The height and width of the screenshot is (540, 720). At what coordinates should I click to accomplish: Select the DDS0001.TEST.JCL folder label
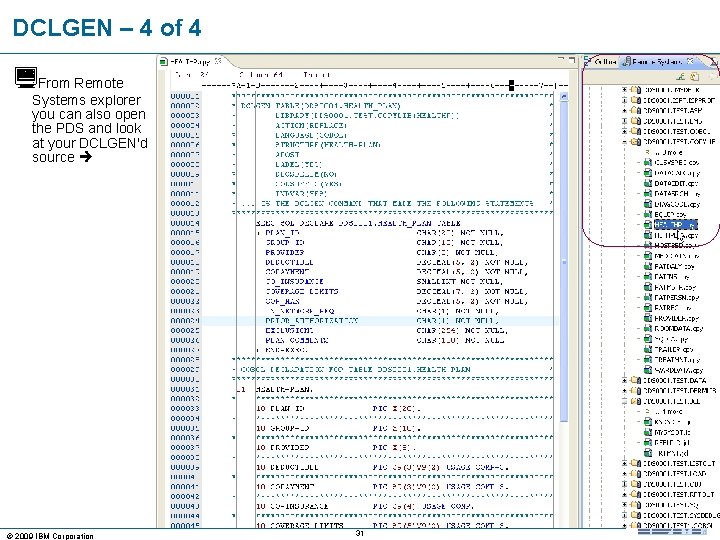click(672, 401)
